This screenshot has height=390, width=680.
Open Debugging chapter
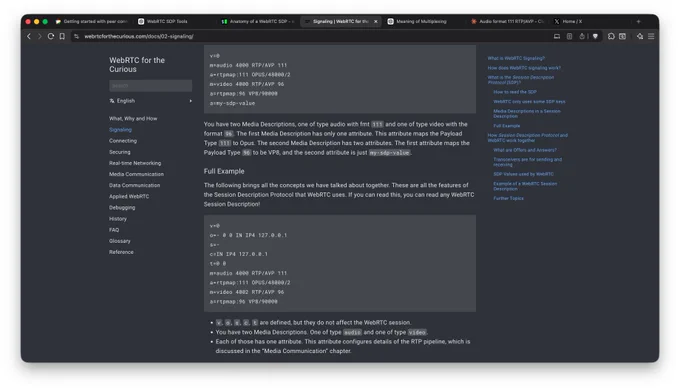coord(122,208)
